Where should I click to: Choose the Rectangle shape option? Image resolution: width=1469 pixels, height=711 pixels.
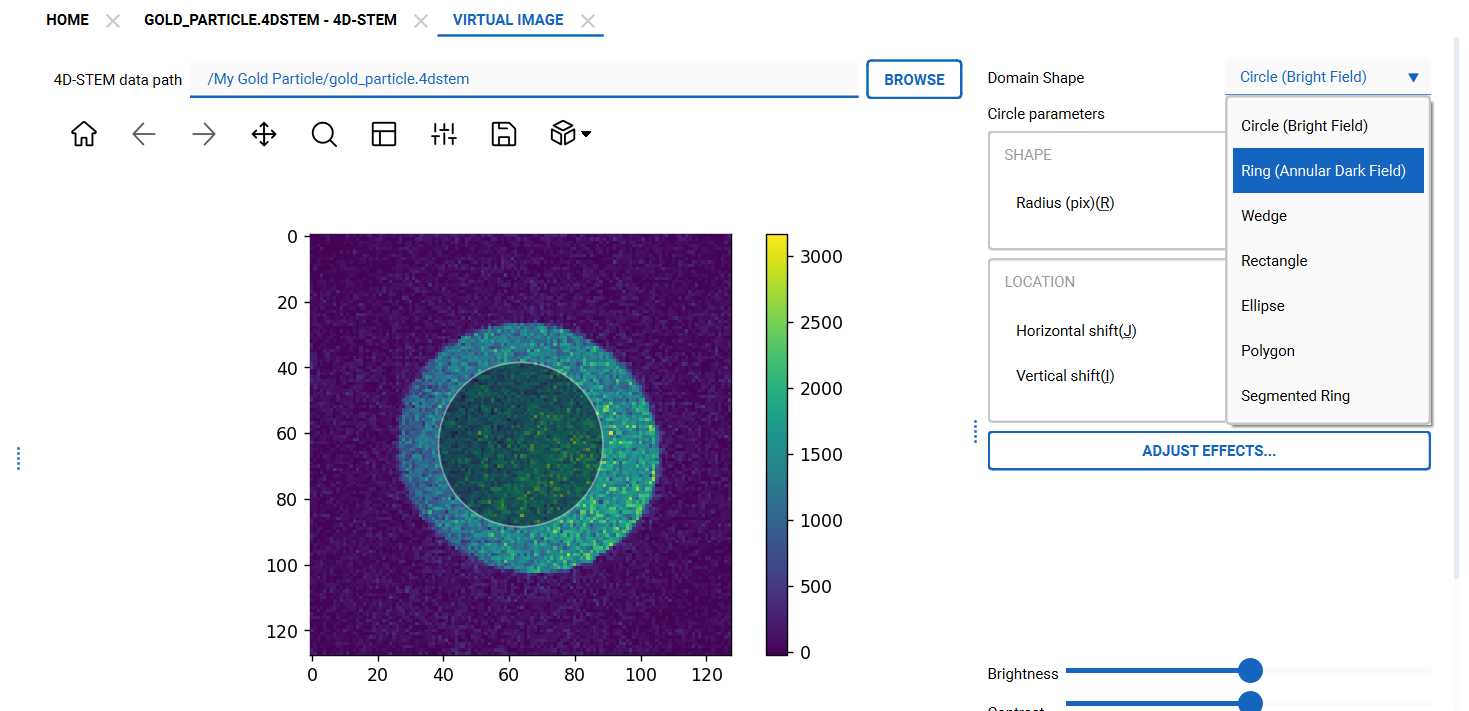click(1328, 261)
